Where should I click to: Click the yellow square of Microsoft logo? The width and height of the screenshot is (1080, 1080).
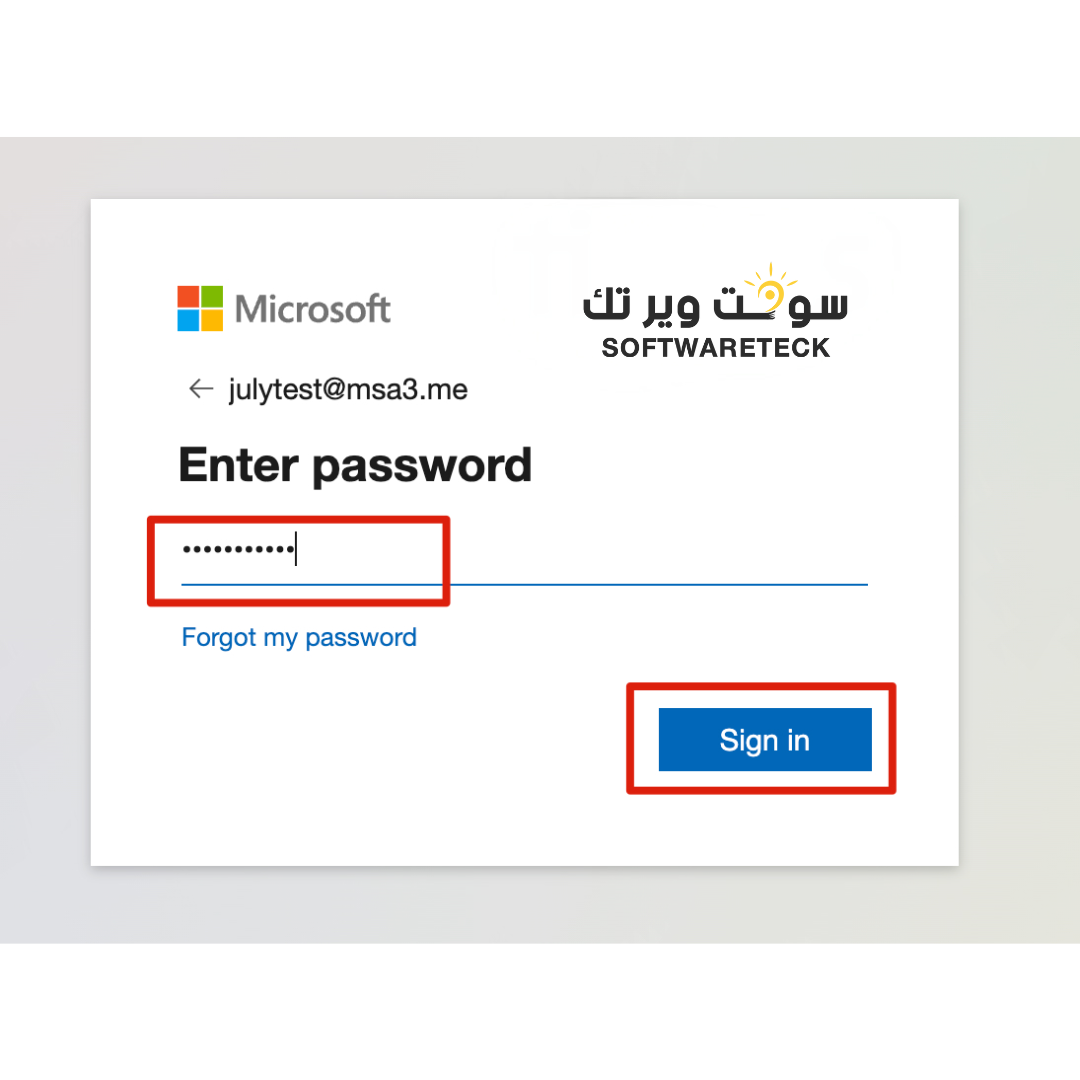(211, 320)
